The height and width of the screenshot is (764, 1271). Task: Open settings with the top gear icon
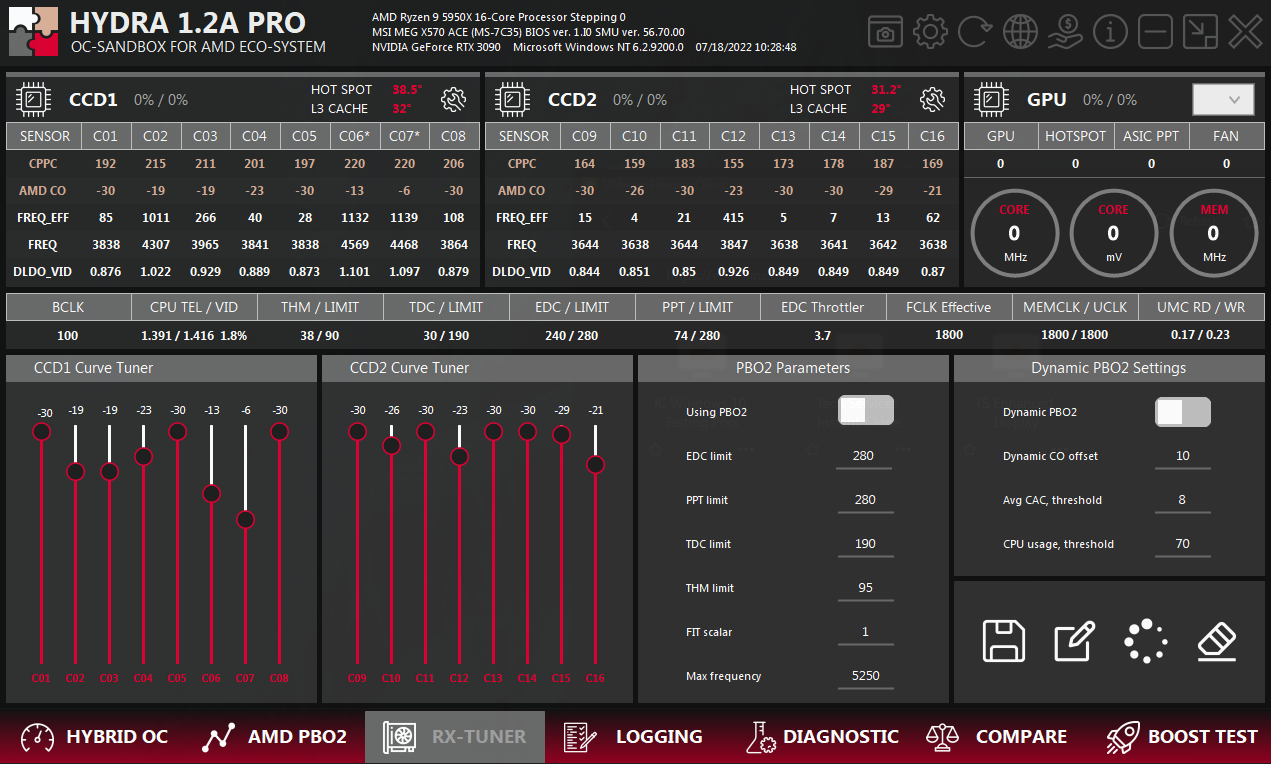point(930,32)
